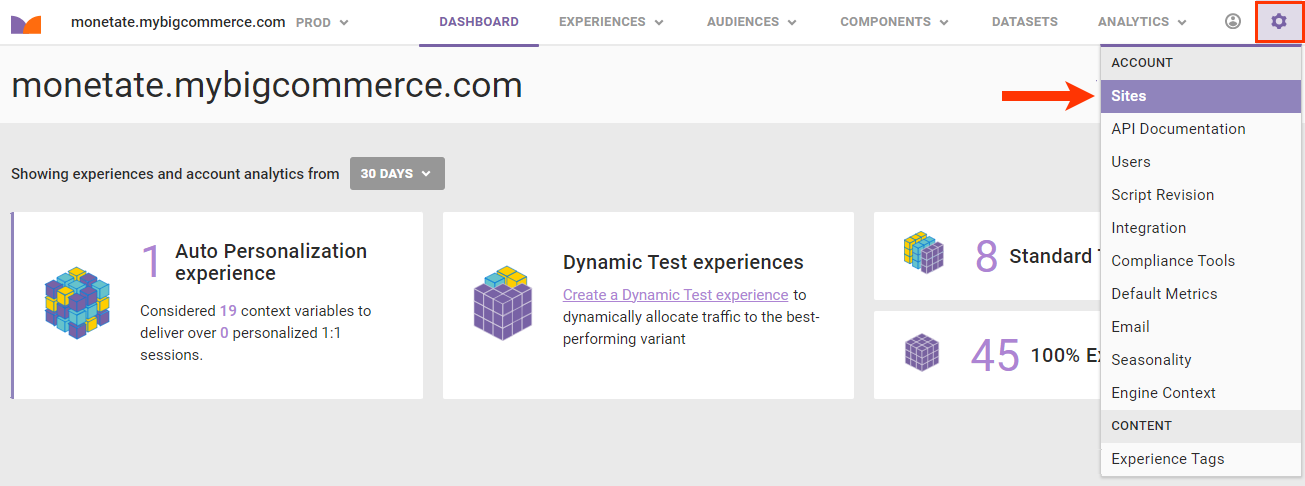Click the Monetate logo icon
This screenshot has width=1305, height=486.
(x=26, y=22)
